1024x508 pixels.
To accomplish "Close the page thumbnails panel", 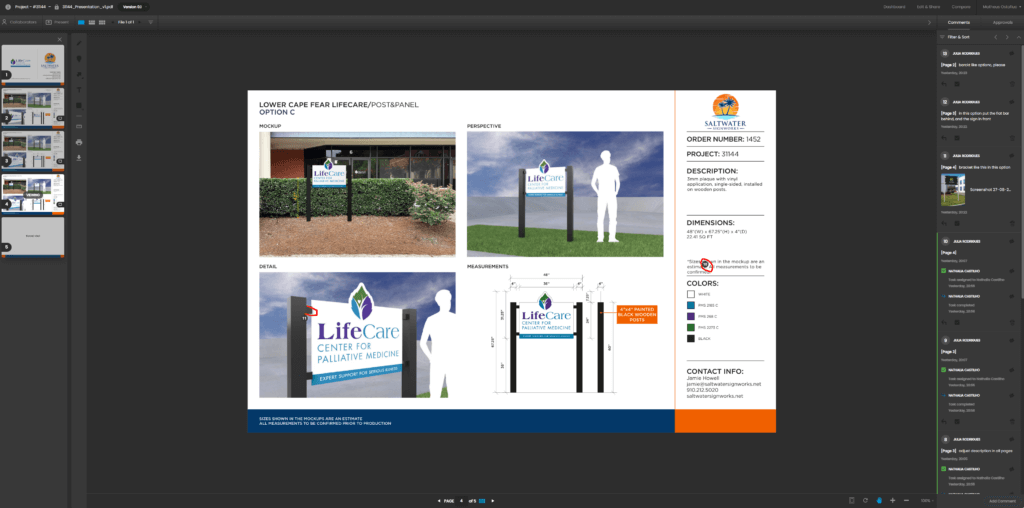I will click(59, 39).
